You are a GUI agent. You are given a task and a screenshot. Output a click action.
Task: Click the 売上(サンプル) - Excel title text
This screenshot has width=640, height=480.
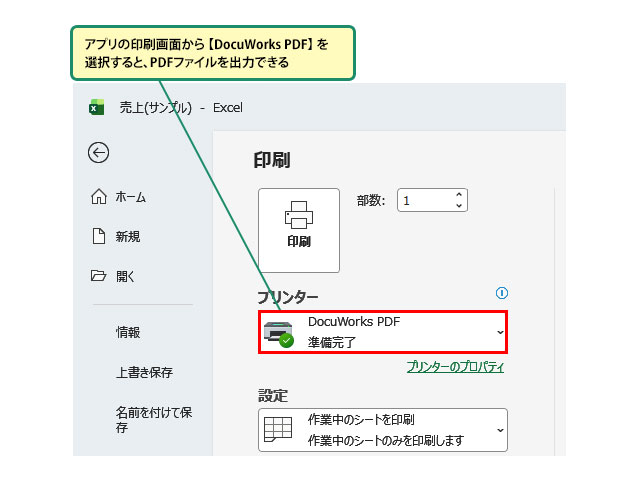point(181,107)
